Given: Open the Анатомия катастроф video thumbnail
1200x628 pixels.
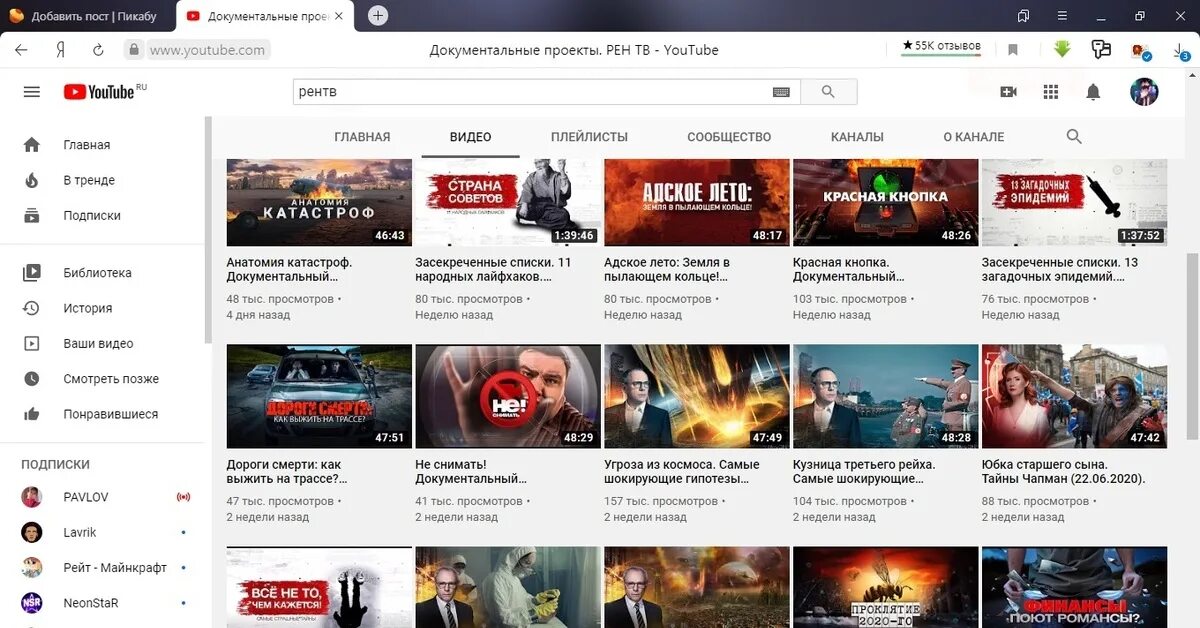Looking at the screenshot, I should pyautogui.click(x=319, y=203).
